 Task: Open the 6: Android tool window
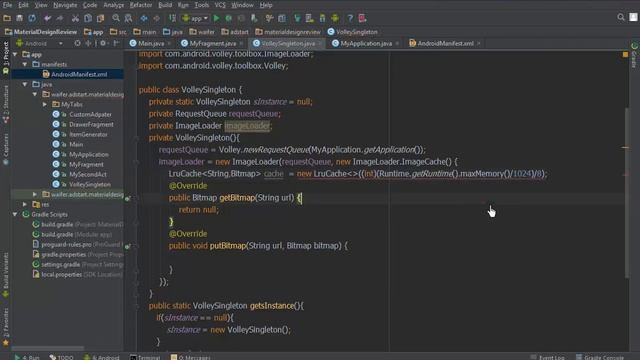pos(102,357)
